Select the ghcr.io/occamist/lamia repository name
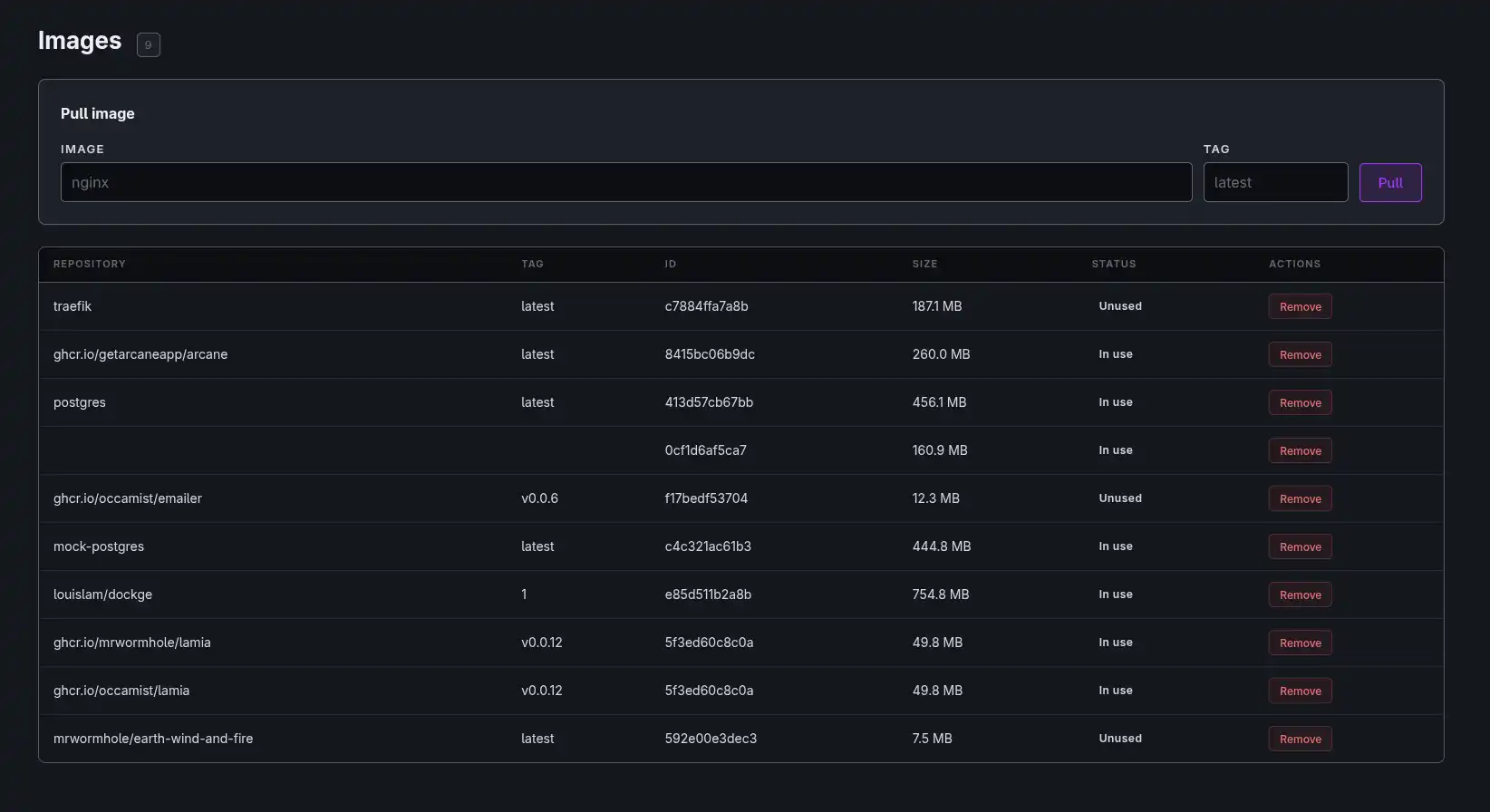This screenshot has height=812, width=1490. click(121, 691)
